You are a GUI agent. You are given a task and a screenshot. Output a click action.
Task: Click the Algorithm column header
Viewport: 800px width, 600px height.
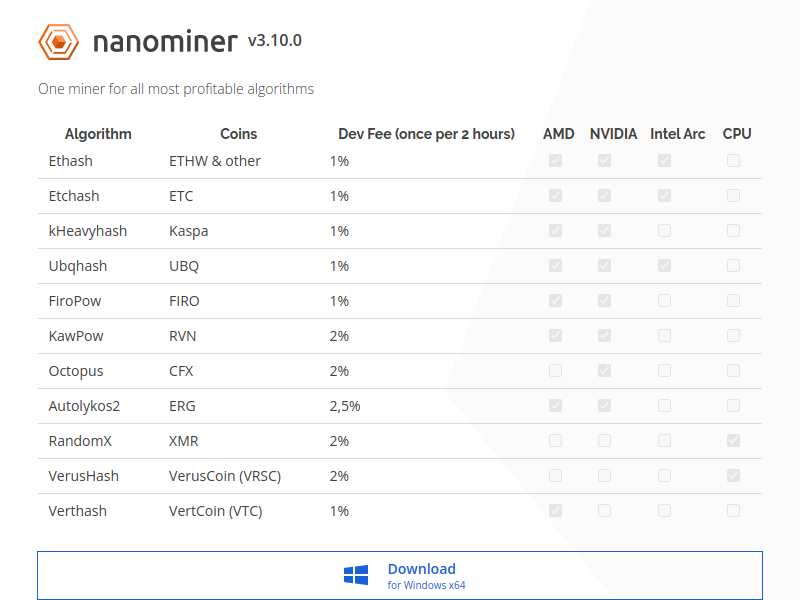pyautogui.click(x=98, y=134)
